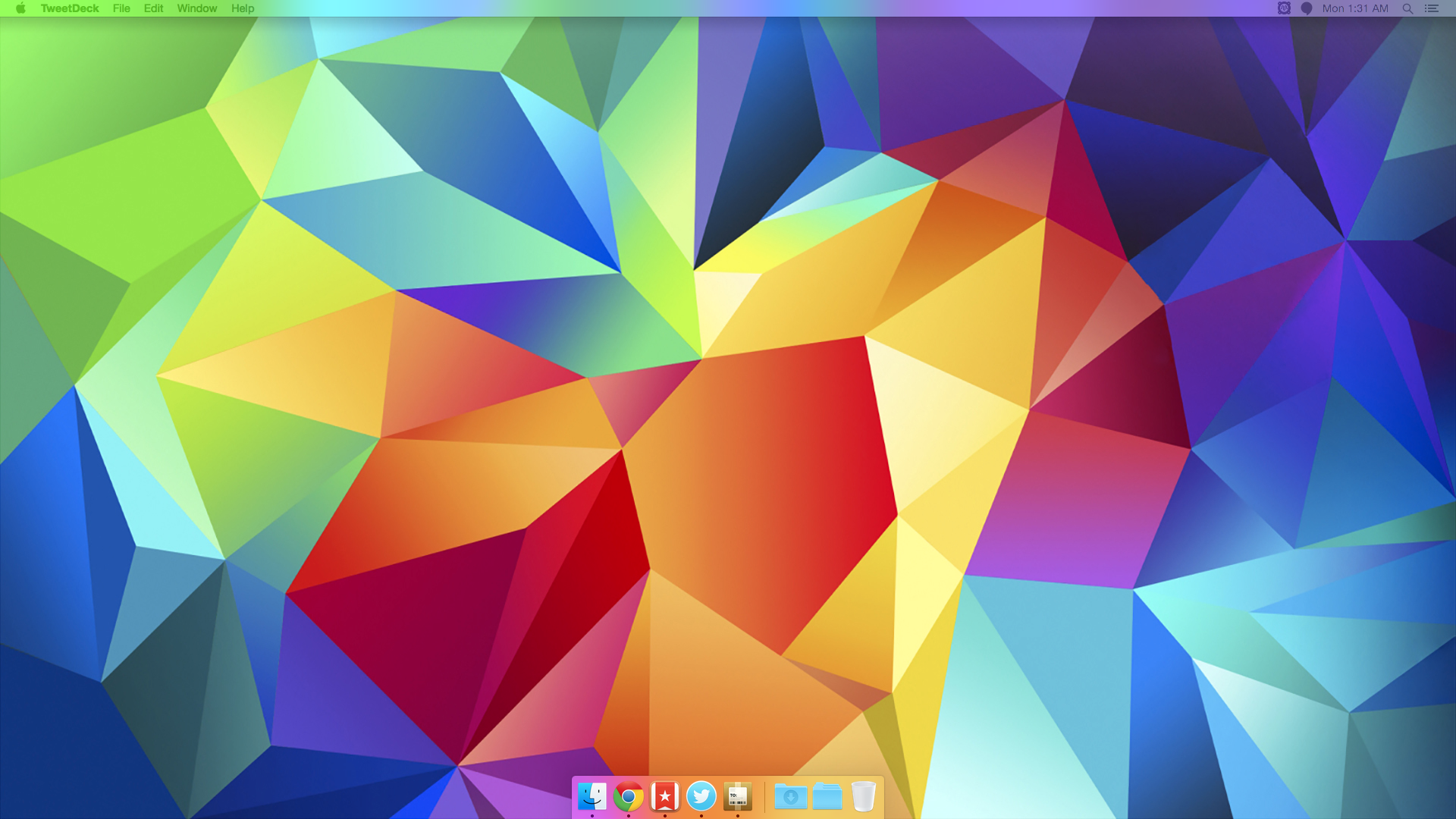This screenshot has width=1456, height=819.
Task: Open the Apple menu
Action: tap(20, 8)
